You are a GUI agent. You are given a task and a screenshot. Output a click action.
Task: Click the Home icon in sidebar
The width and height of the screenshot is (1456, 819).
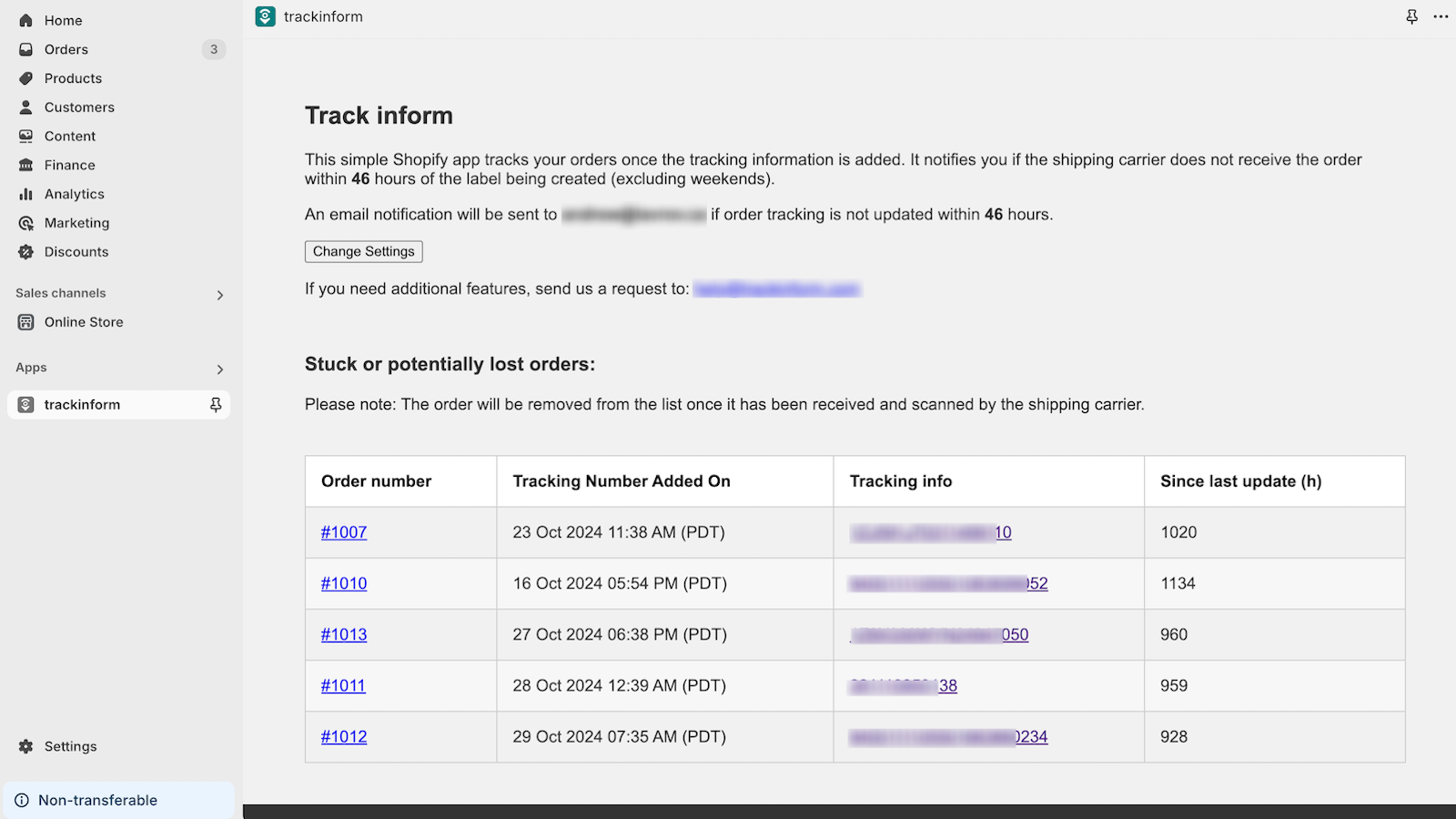[x=26, y=20]
